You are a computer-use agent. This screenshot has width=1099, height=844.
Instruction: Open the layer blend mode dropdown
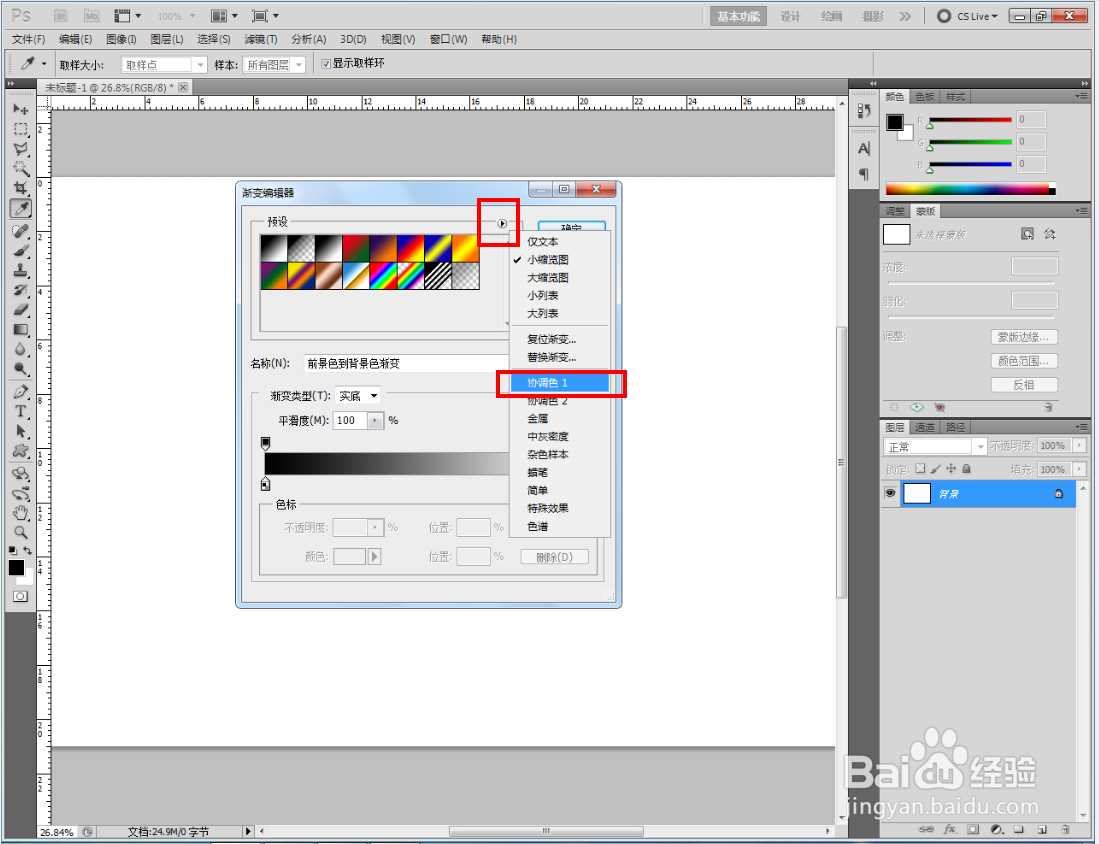coord(935,447)
